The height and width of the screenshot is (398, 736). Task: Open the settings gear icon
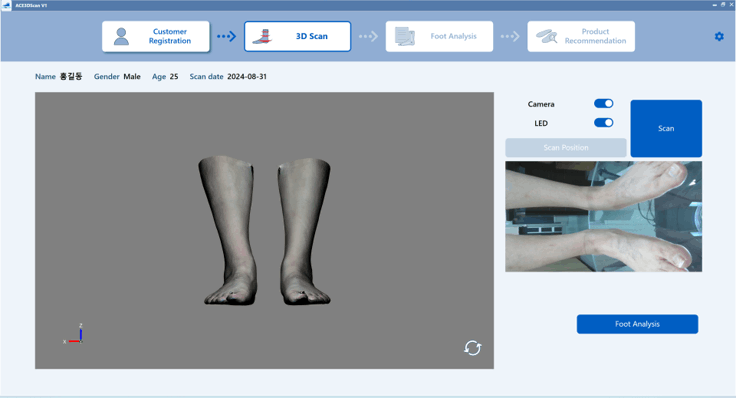click(x=719, y=36)
